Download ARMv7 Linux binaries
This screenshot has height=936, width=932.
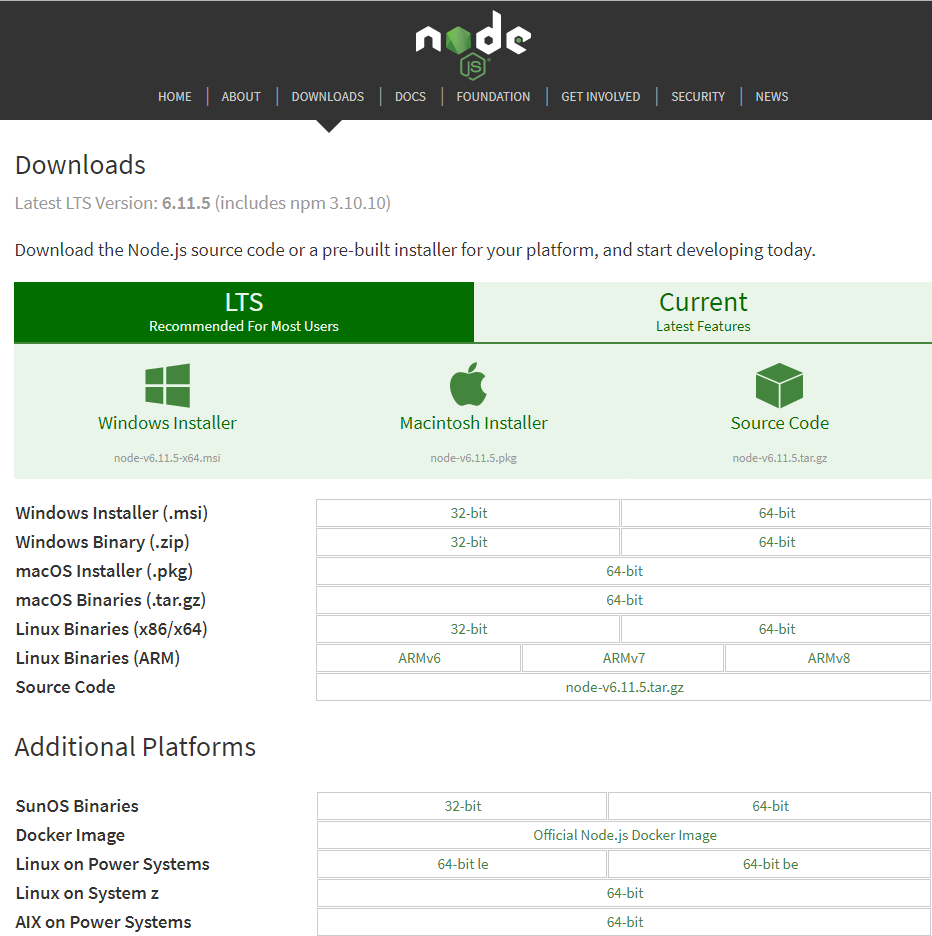pyautogui.click(x=623, y=658)
